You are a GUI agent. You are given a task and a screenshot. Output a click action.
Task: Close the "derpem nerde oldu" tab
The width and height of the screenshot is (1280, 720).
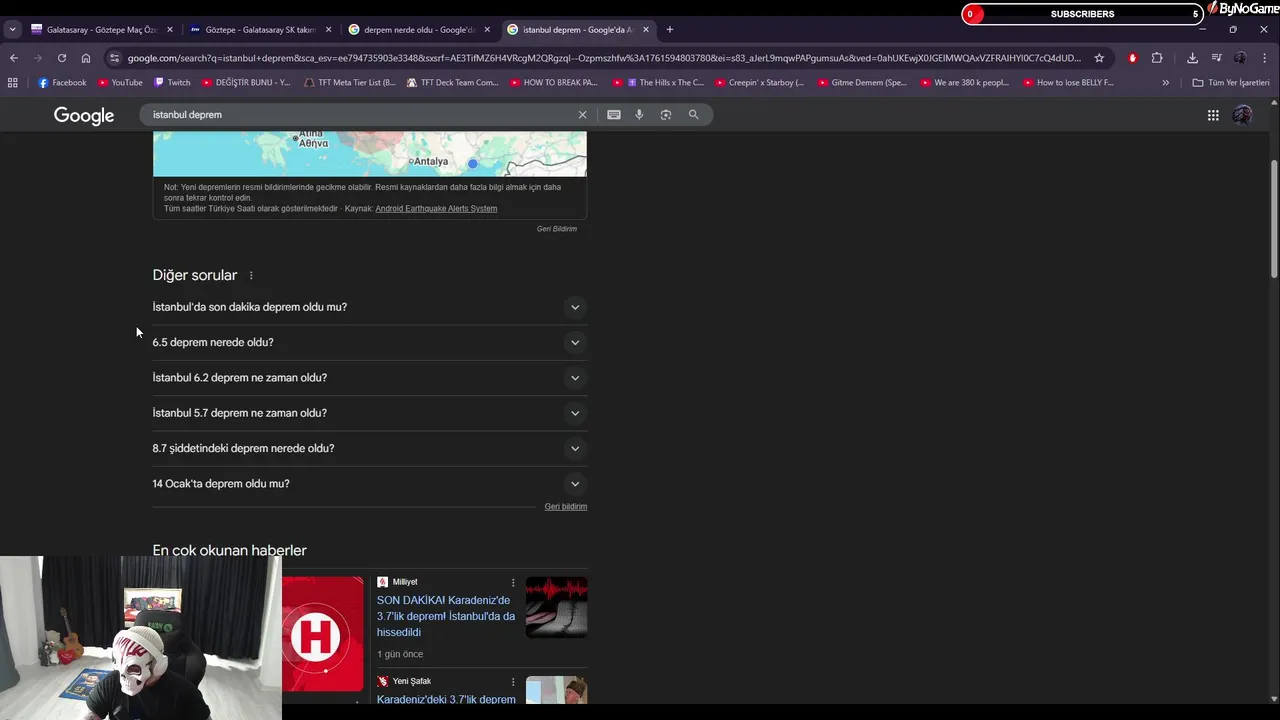487,30
